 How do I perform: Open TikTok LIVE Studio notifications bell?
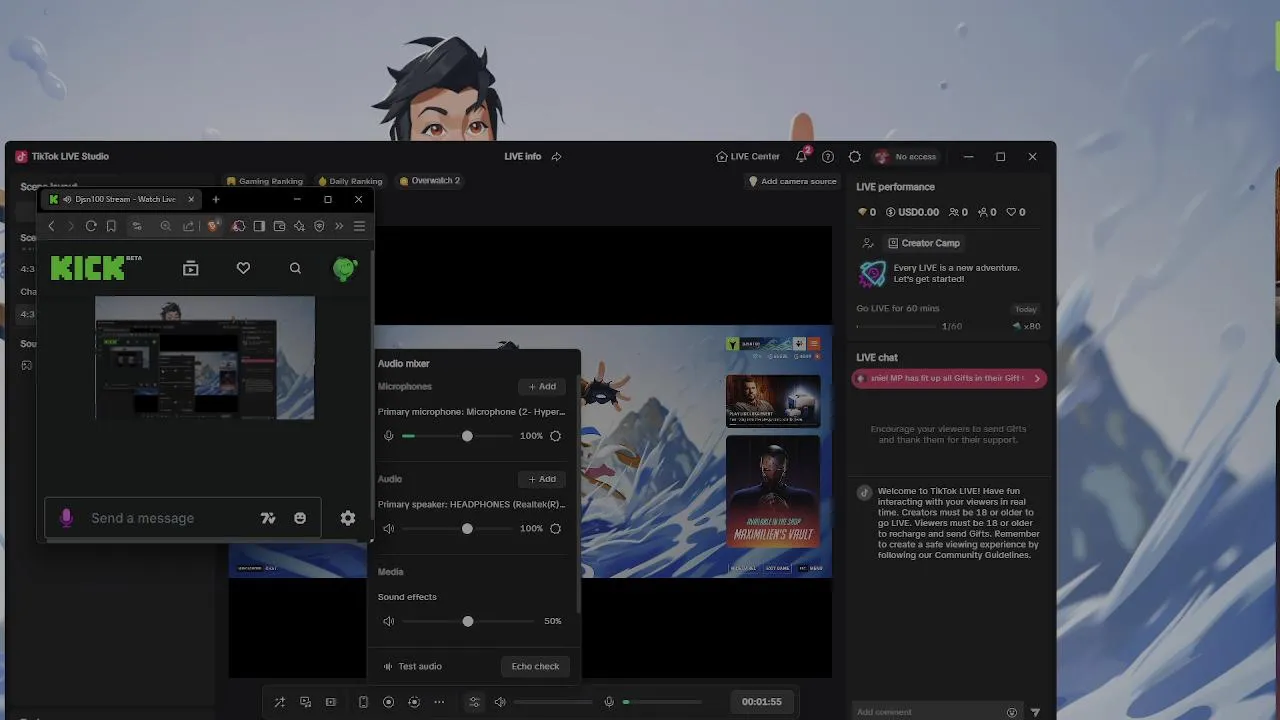[801, 157]
